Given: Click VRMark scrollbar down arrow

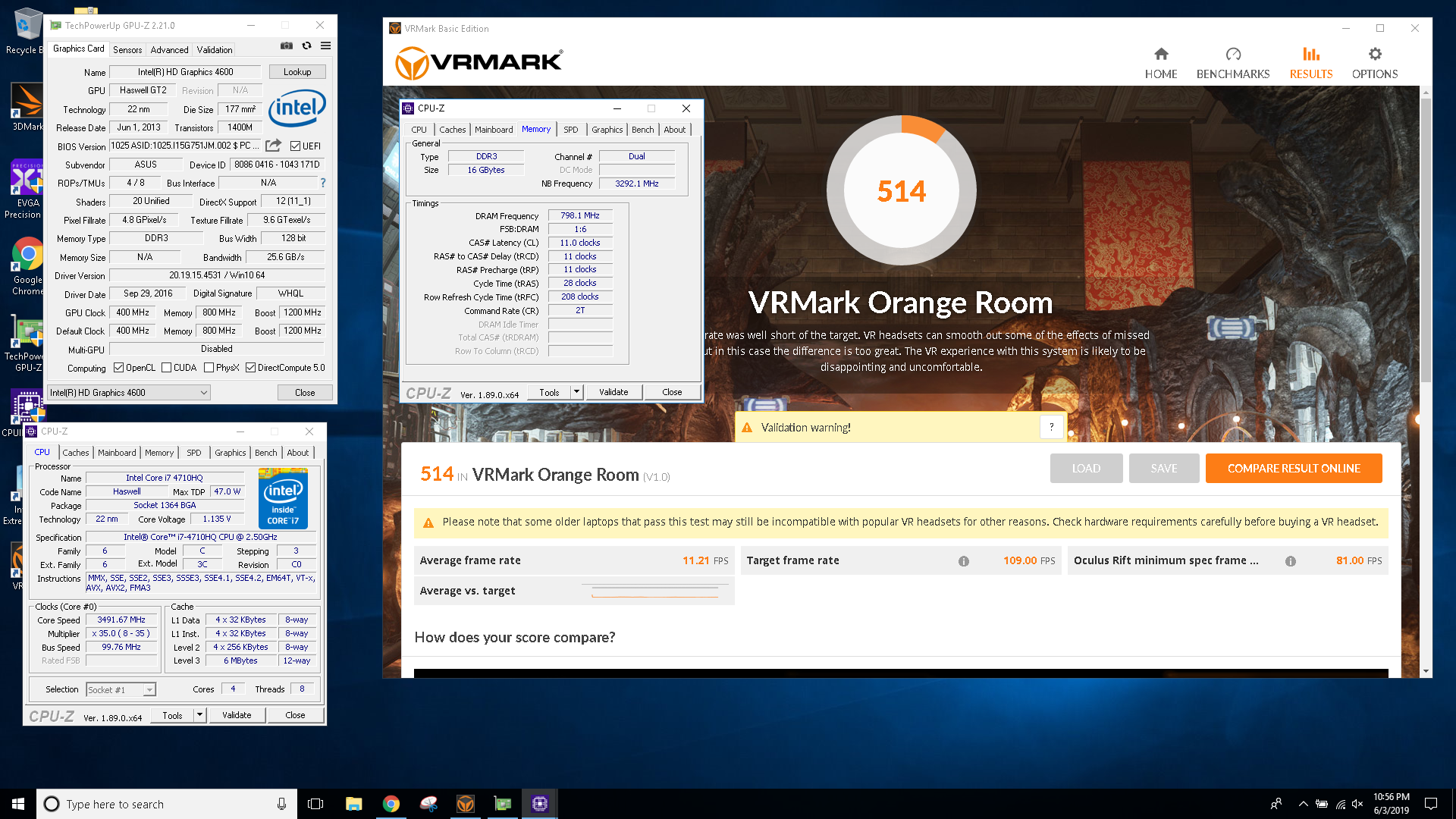Looking at the screenshot, I should click(x=1426, y=671).
